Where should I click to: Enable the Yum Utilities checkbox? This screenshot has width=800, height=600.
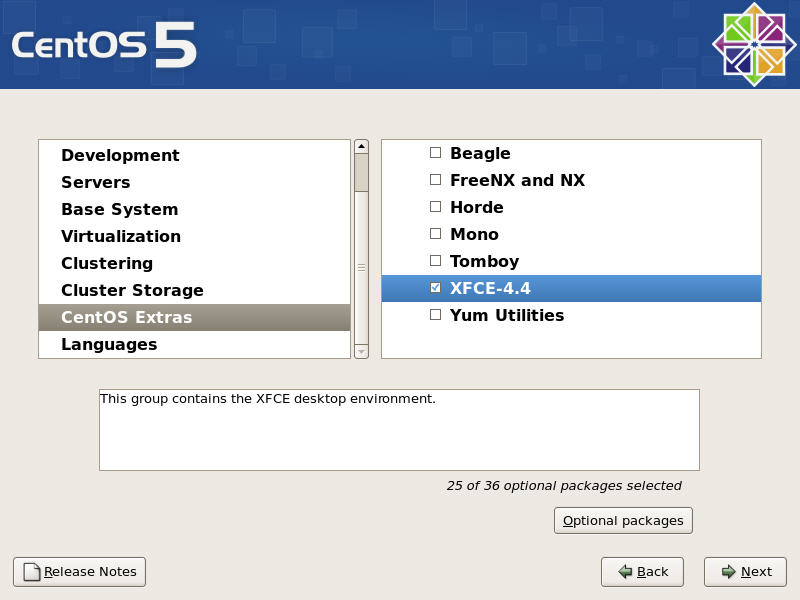[435, 315]
